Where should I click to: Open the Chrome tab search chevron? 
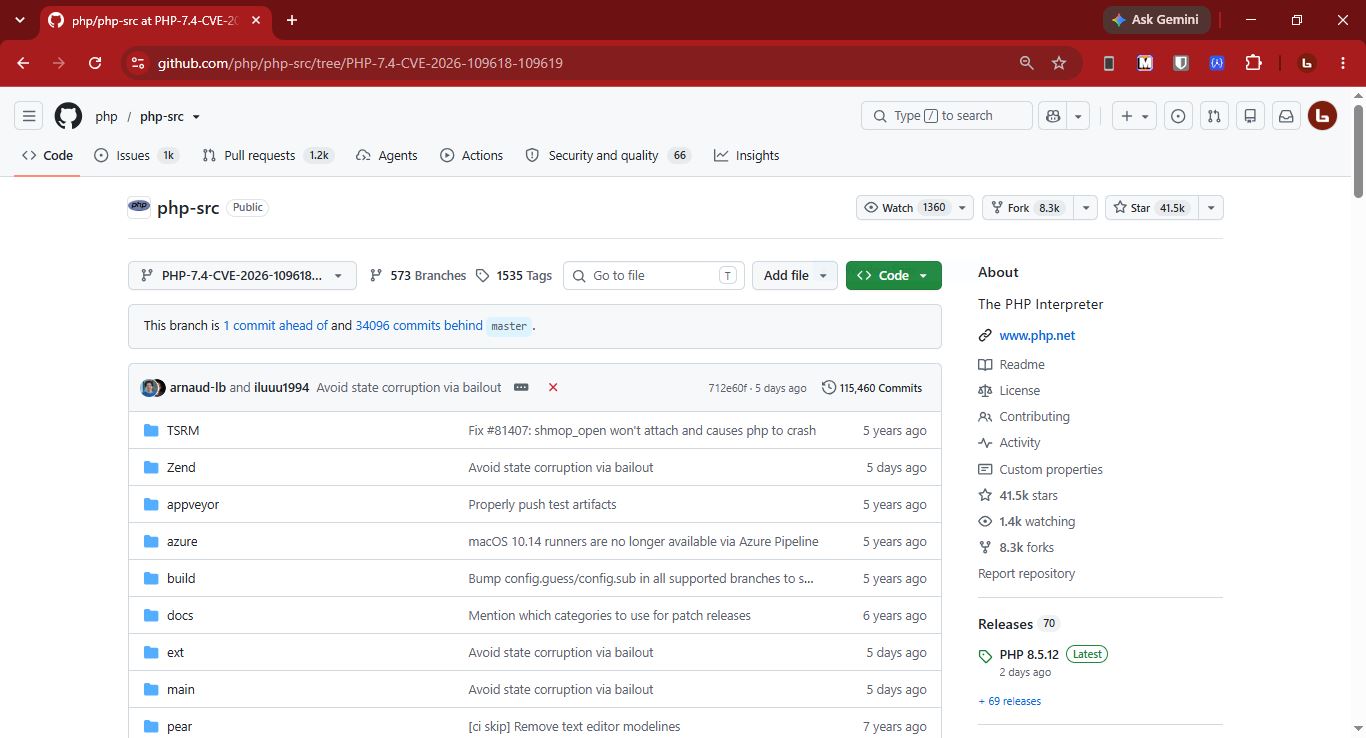point(19,20)
